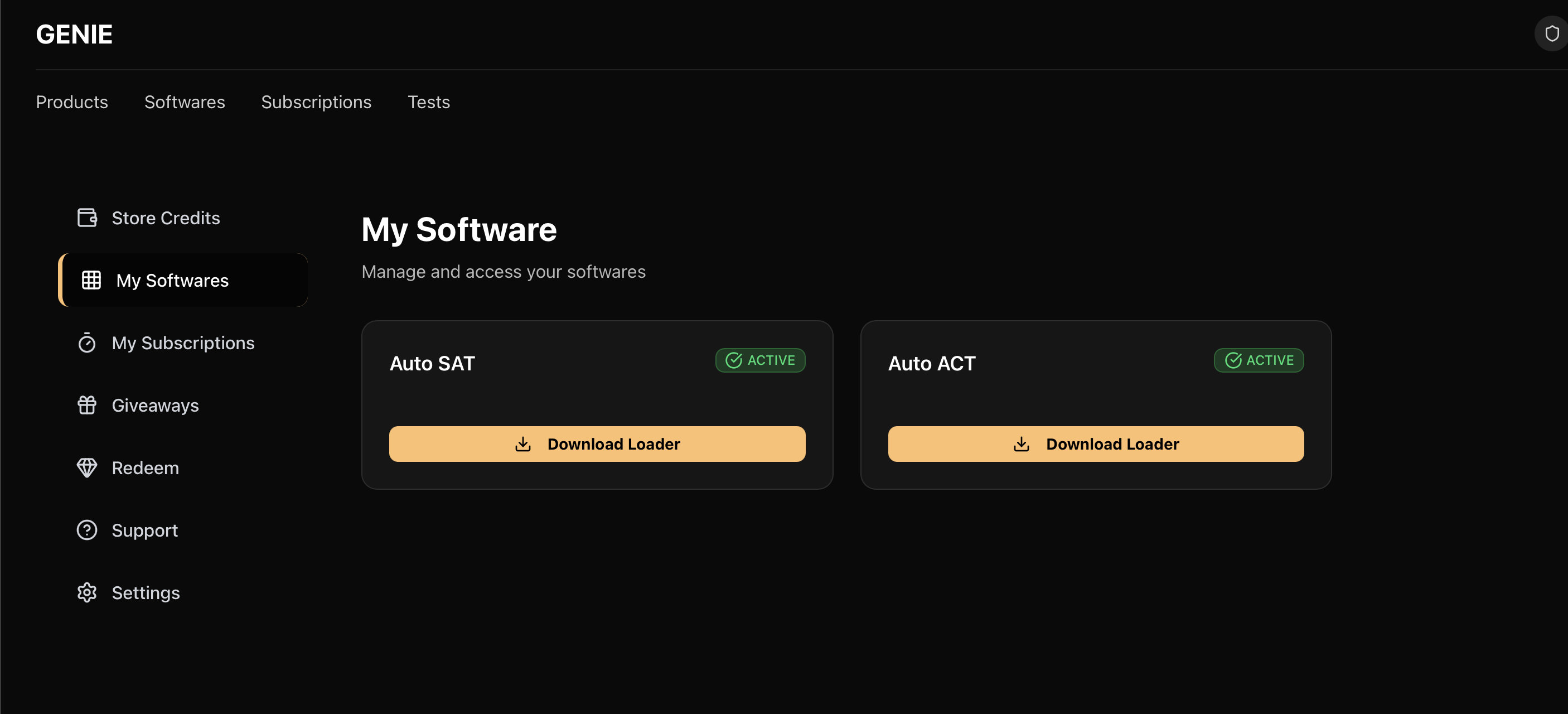The width and height of the screenshot is (1568, 714).
Task: Click the My Softwares grid icon
Action: coord(91,281)
